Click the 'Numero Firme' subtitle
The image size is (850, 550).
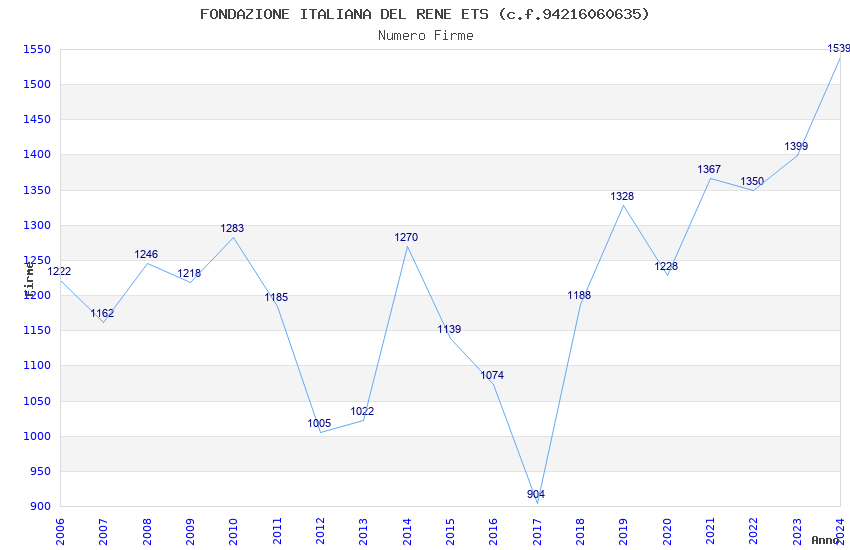(426, 35)
